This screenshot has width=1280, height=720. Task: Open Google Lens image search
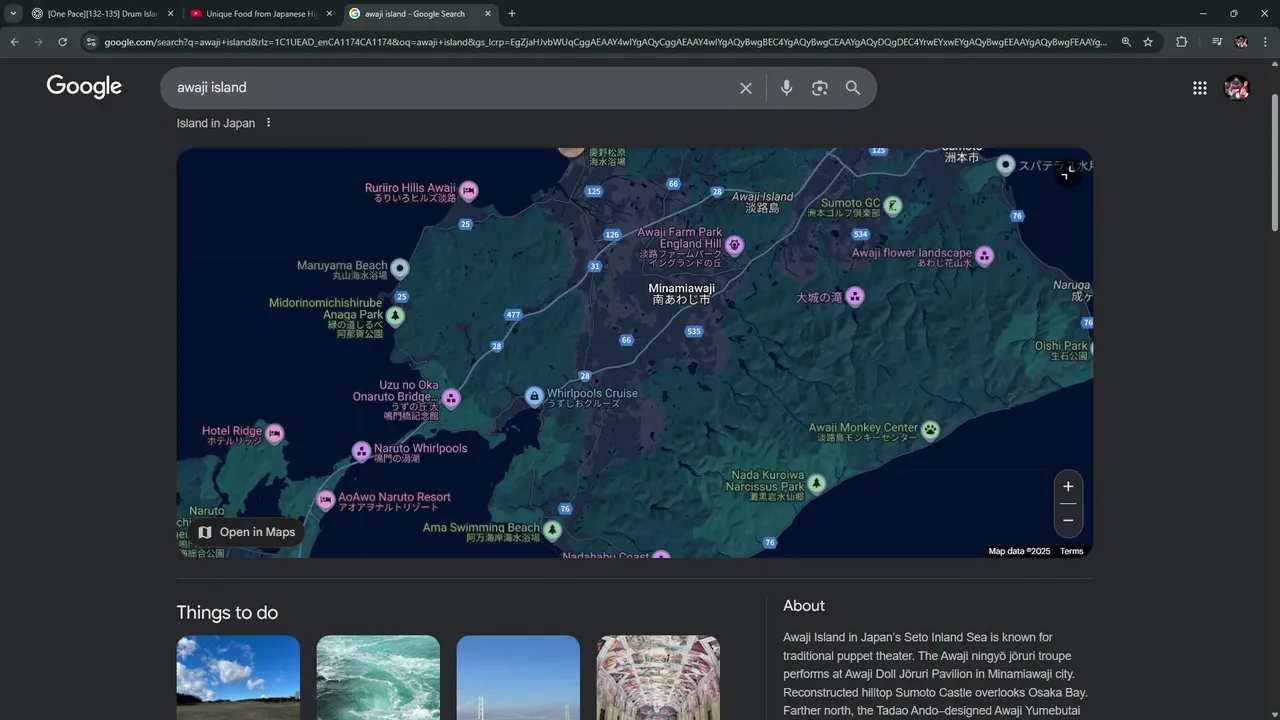[820, 88]
